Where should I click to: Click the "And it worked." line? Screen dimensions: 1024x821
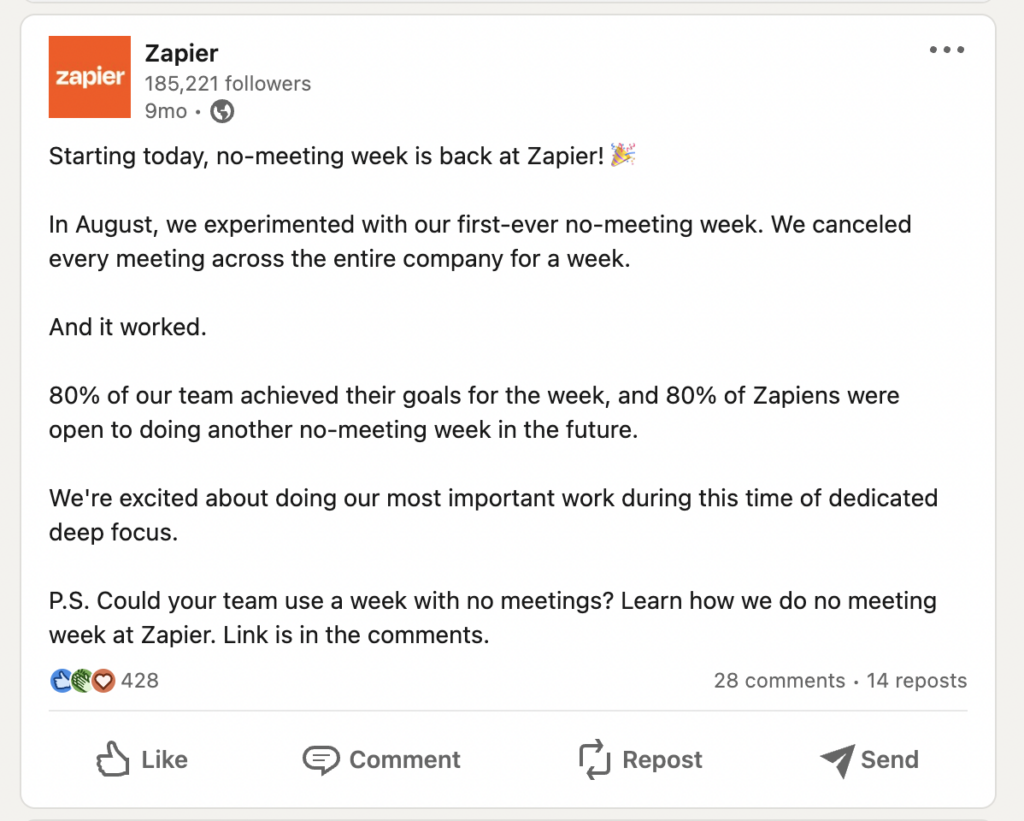point(128,327)
